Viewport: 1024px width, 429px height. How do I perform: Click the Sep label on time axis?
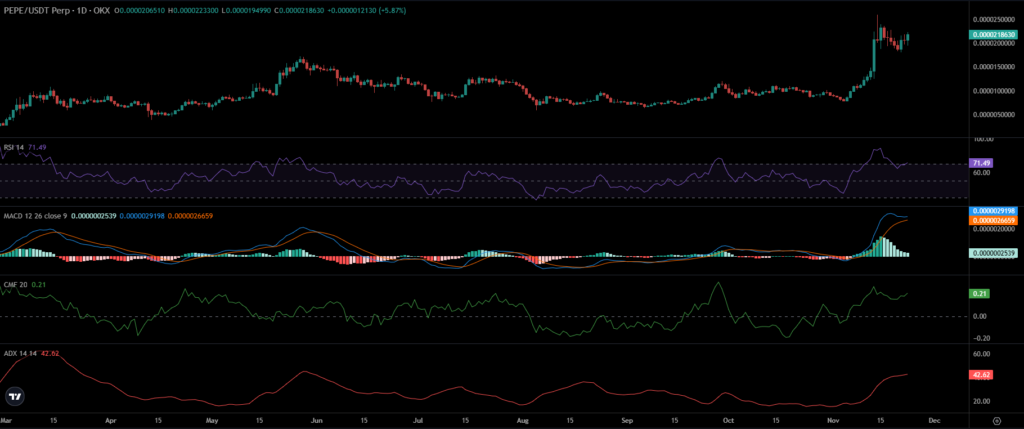[x=627, y=421]
